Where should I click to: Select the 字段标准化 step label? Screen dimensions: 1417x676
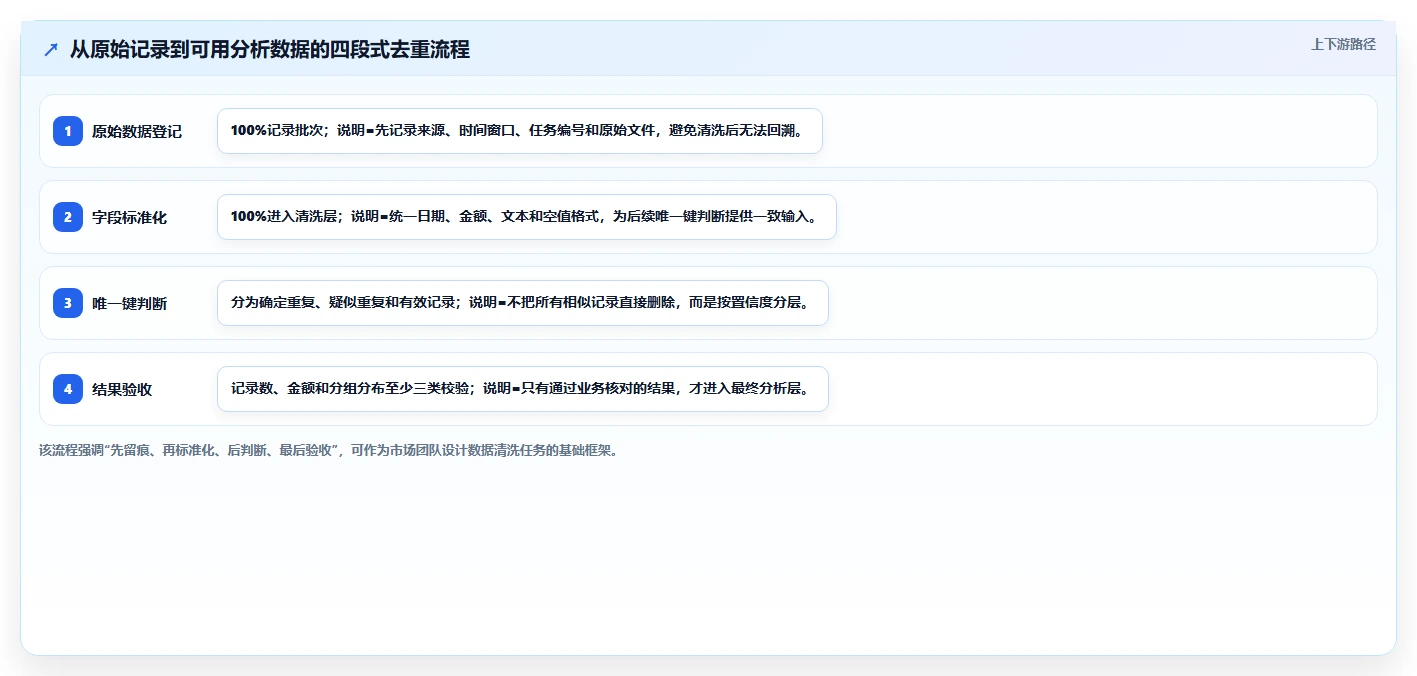tap(129, 217)
